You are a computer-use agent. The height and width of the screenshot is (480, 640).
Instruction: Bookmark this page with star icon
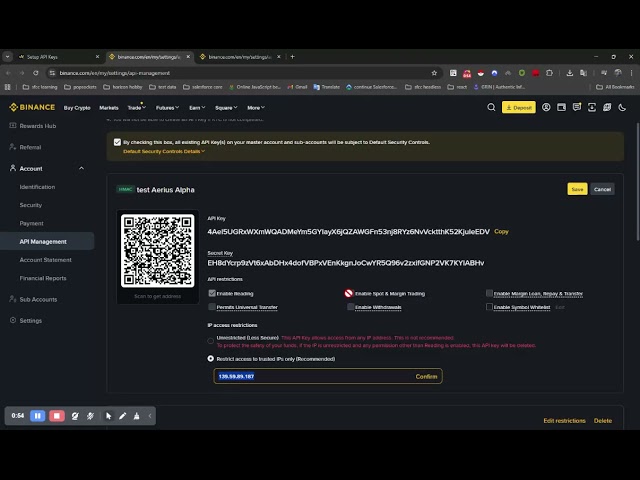point(434,73)
